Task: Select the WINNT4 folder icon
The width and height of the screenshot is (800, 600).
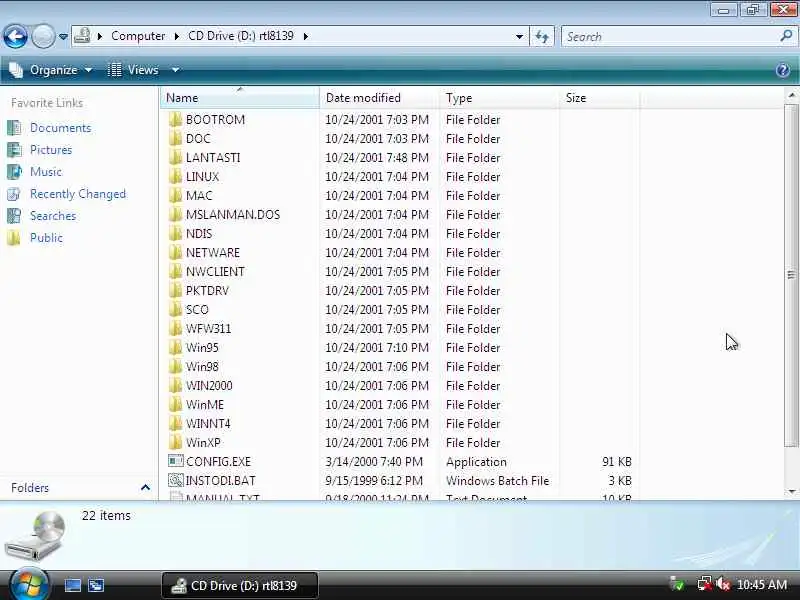Action: pyautogui.click(x=175, y=423)
